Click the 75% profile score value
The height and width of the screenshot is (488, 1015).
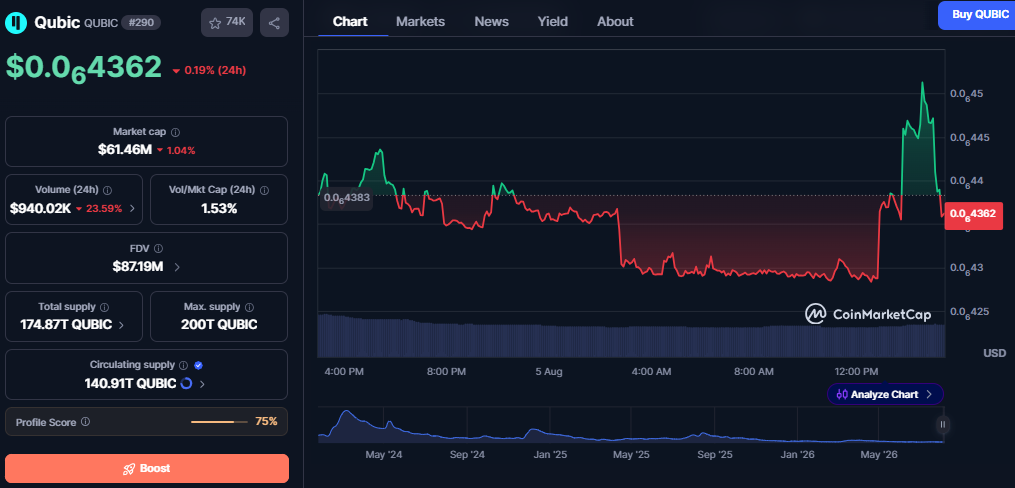pyautogui.click(x=266, y=421)
